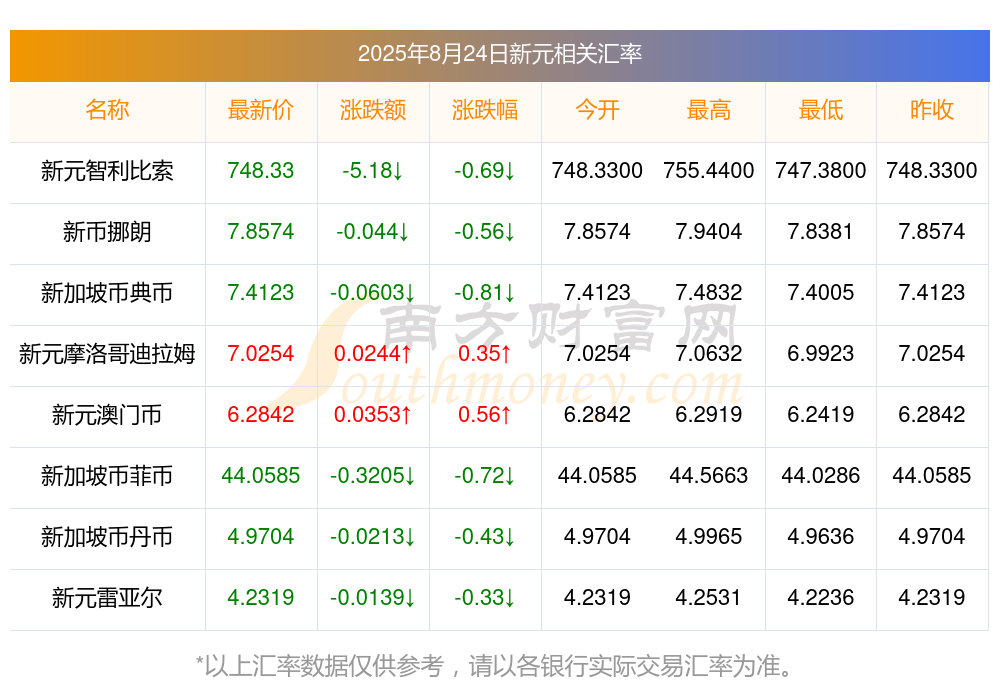Image resolution: width=1000 pixels, height=698 pixels.
Task: Click the 名称 column header
Action: pyautogui.click(x=107, y=110)
